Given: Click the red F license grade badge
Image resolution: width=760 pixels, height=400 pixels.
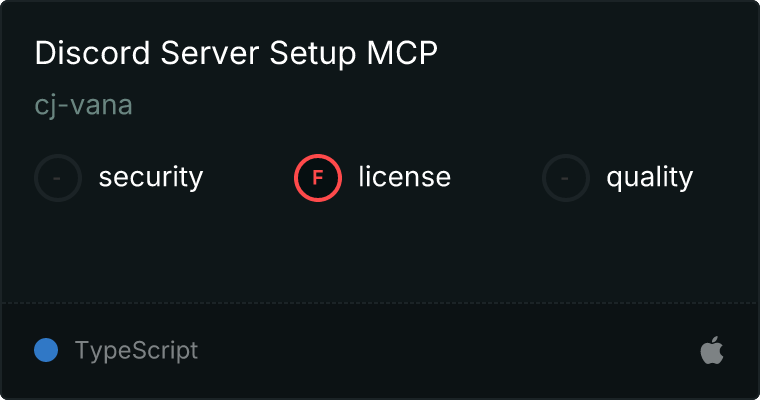Looking at the screenshot, I should [318, 178].
